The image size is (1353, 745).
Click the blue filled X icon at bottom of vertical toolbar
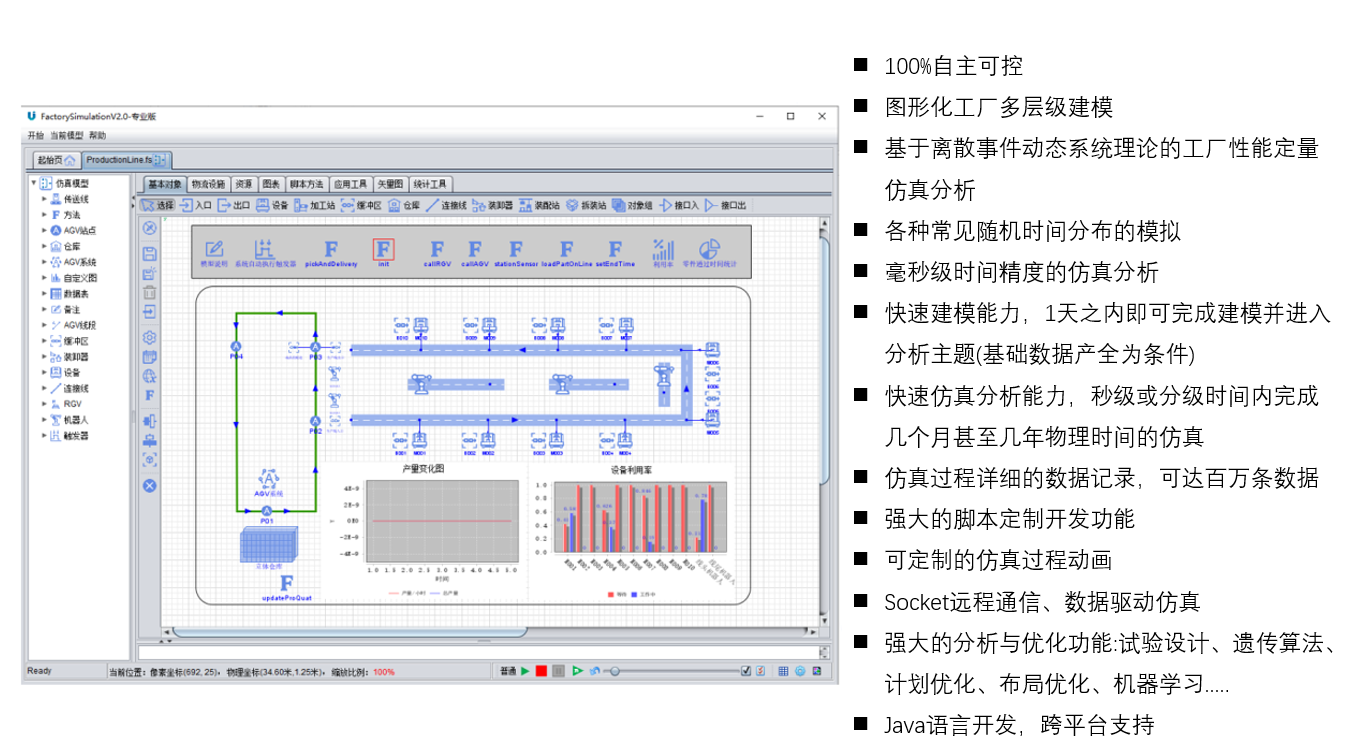[x=149, y=486]
